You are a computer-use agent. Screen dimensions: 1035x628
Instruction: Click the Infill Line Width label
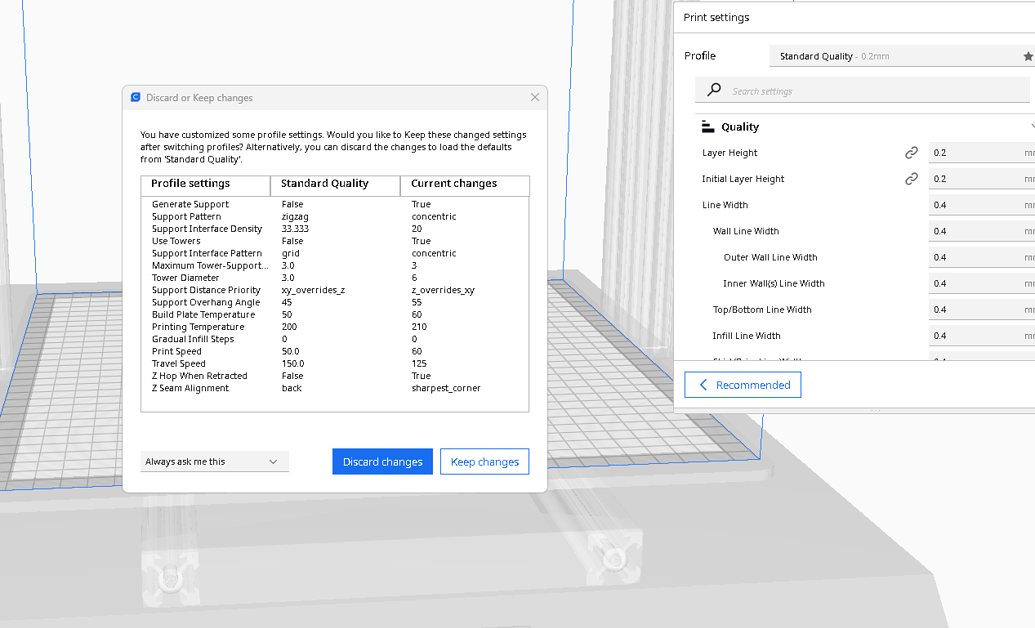point(747,335)
